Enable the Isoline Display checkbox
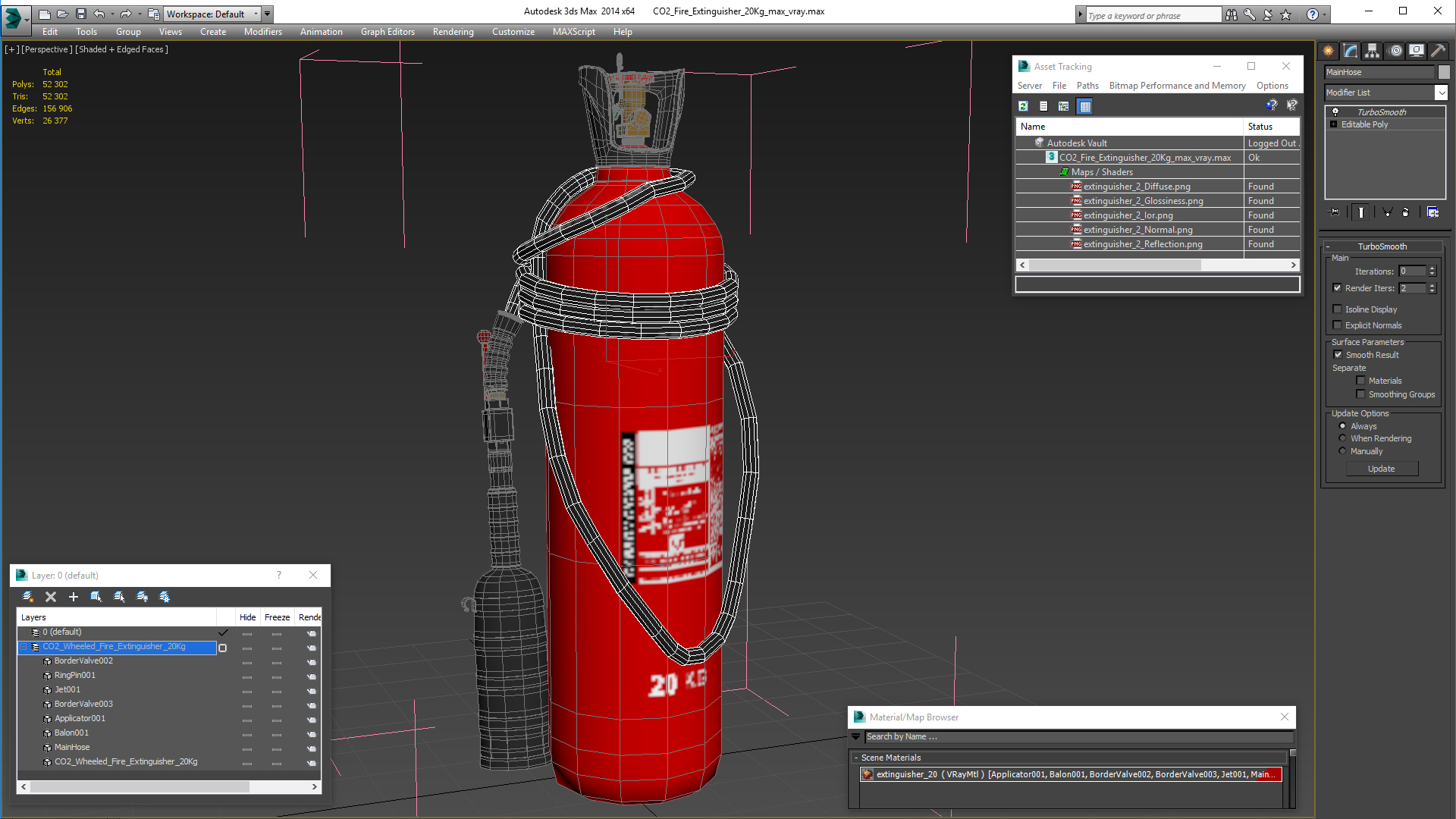Screen dimensions: 1456x819 1338,309
